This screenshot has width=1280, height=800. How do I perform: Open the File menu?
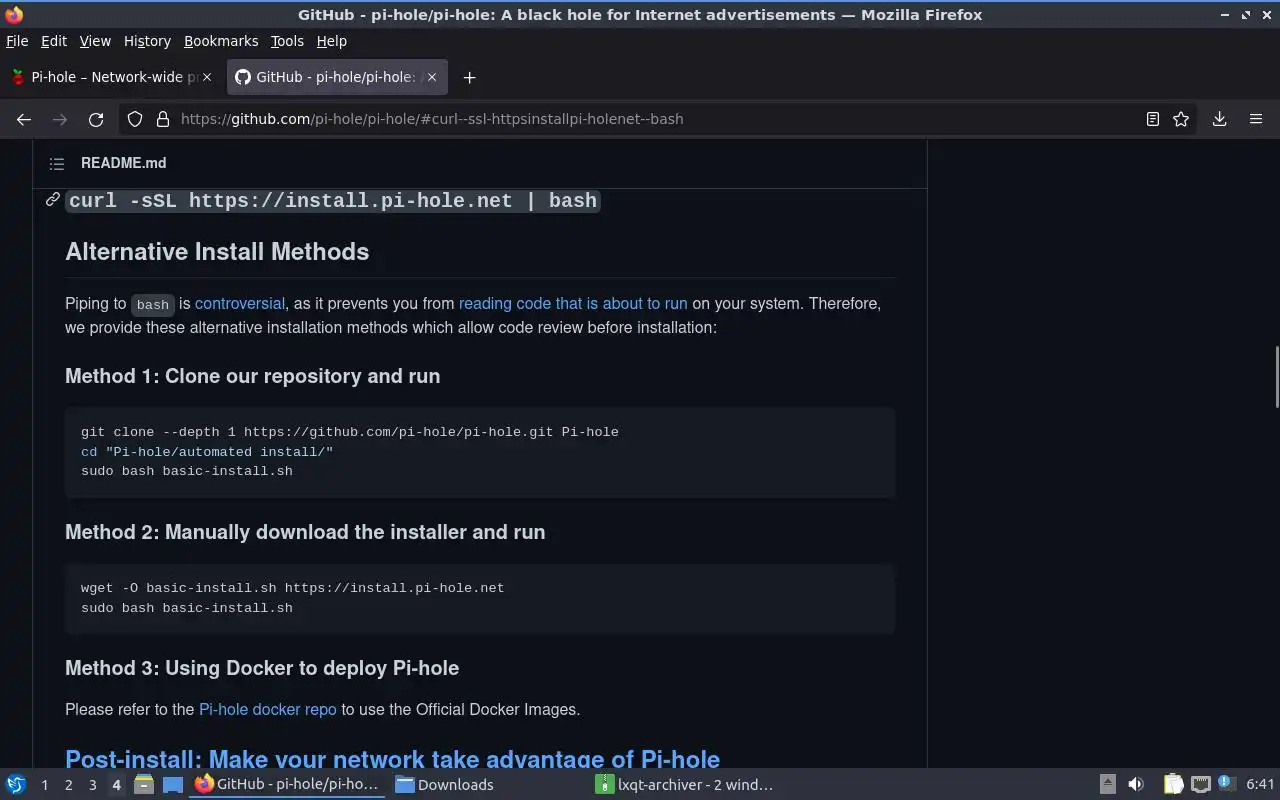coord(17,41)
